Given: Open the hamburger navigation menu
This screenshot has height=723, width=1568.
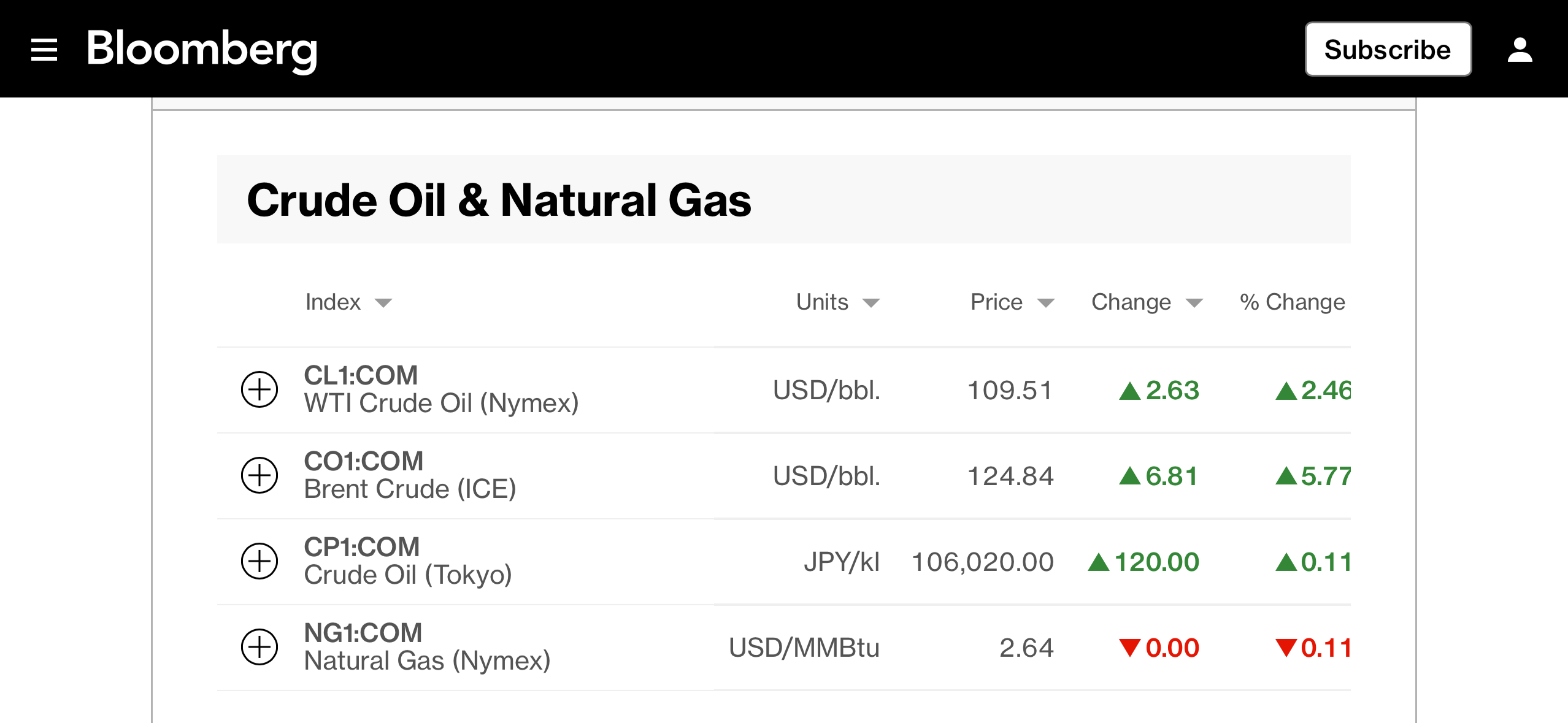Looking at the screenshot, I should tap(44, 49).
